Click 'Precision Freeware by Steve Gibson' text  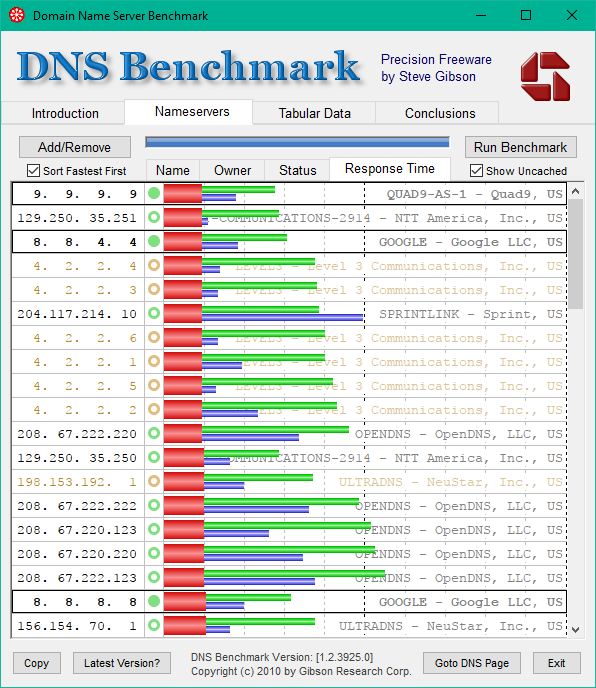(436, 68)
